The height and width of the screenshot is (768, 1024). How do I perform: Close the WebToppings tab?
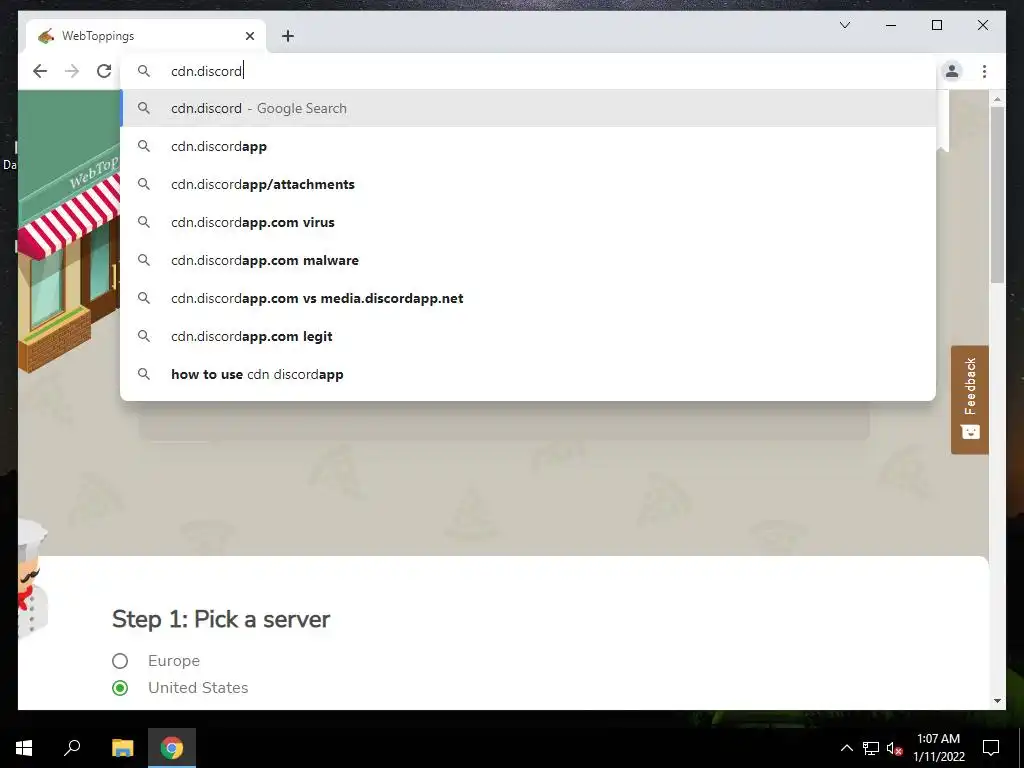[249, 36]
